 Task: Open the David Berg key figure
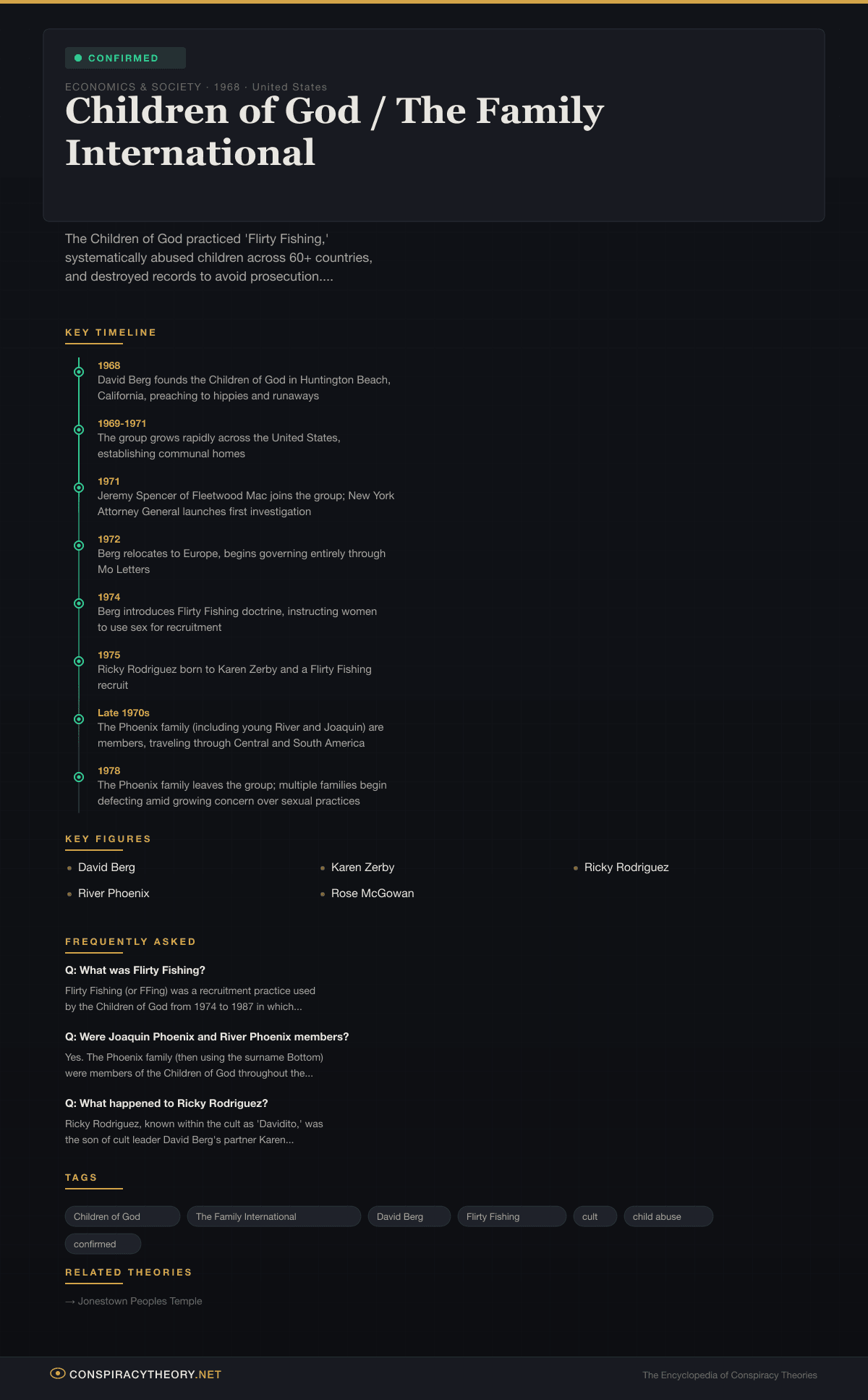(106, 867)
